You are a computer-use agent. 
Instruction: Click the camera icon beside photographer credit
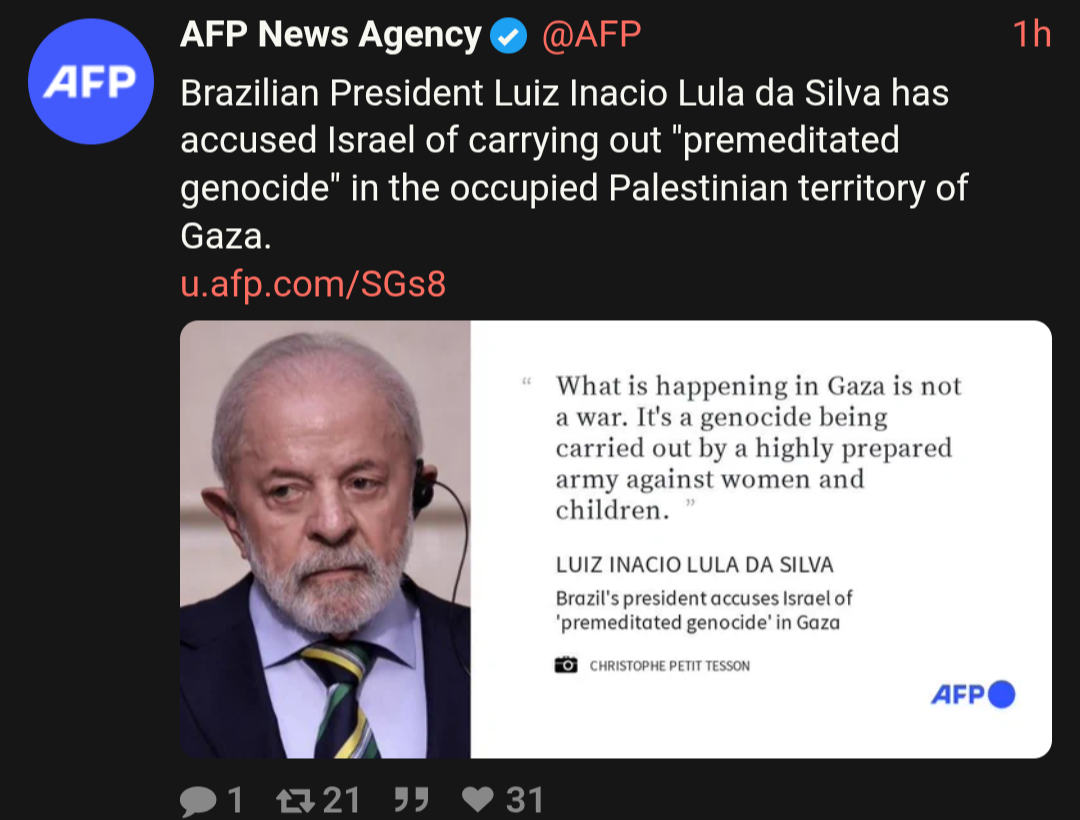pyautogui.click(x=566, y=664)
